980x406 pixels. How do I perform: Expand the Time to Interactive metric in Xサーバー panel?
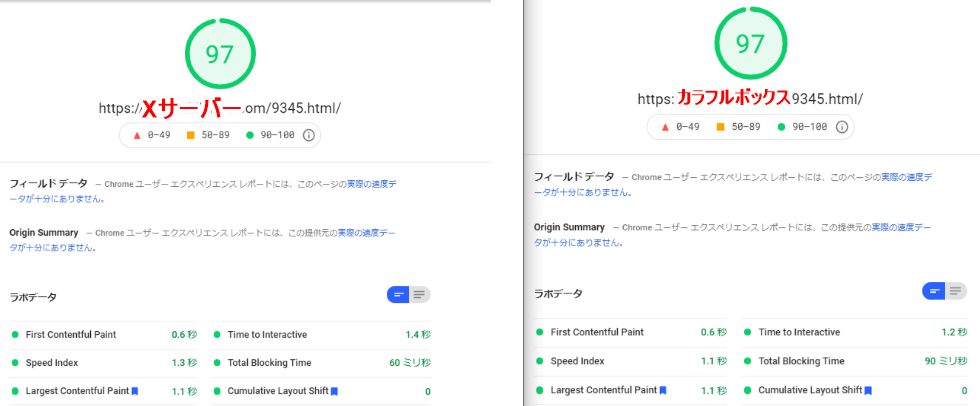tap(267, 335)
